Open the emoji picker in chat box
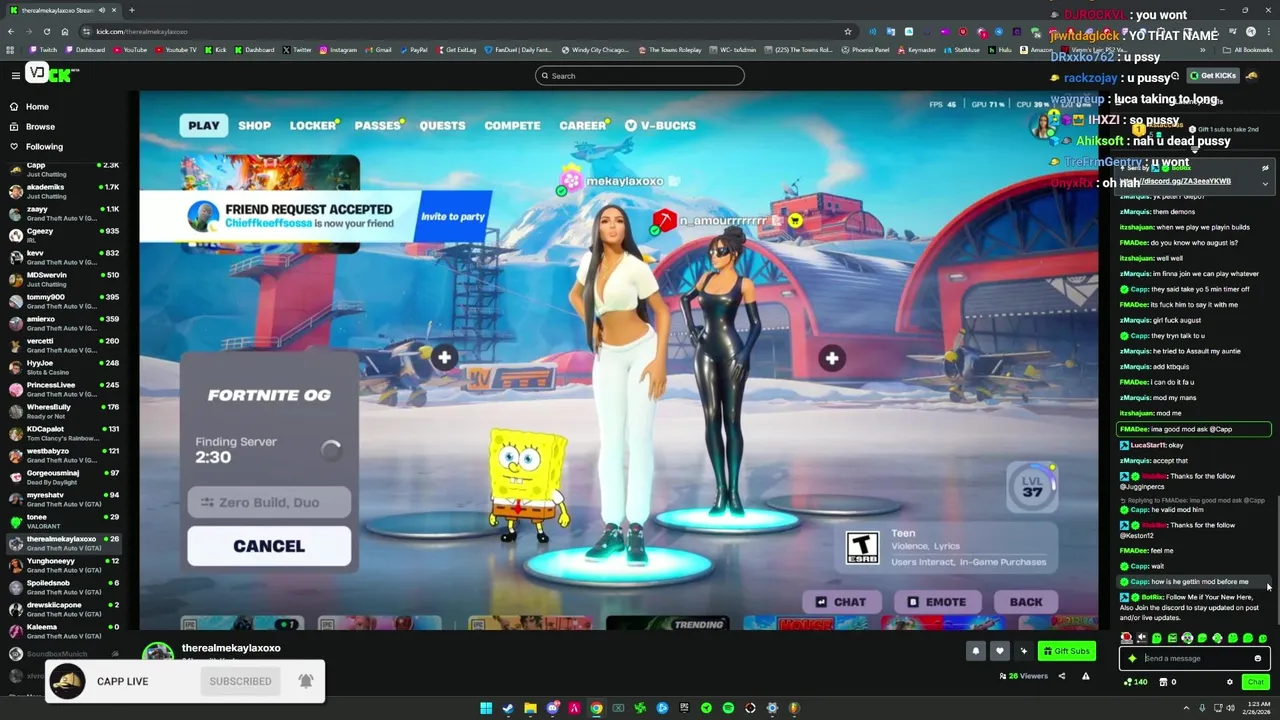This screenshot has height=720, width=1280. tap(1258, 658)
